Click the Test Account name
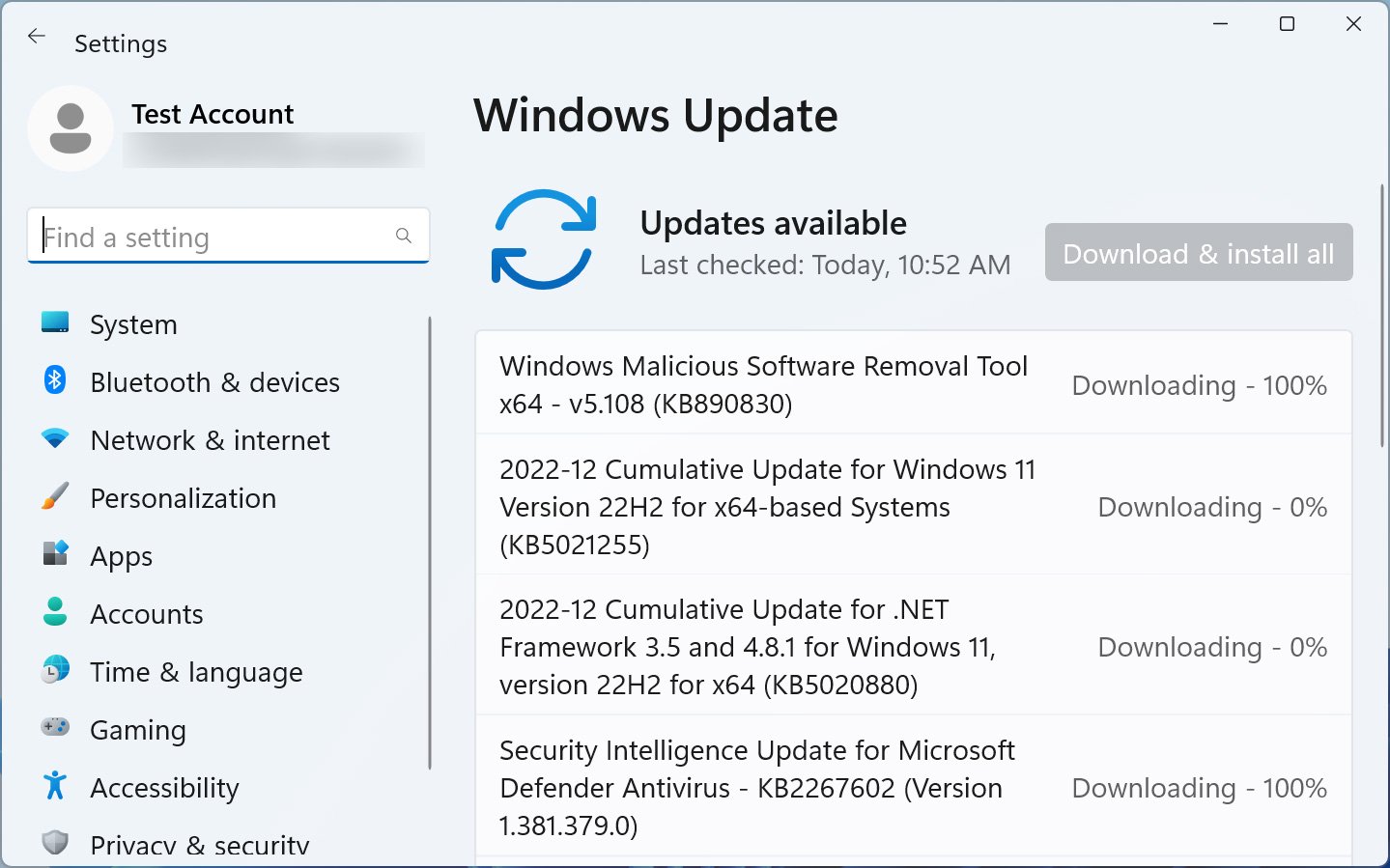Image resolution: width=1390 pixels, height=868 pixels. [213, 114]
